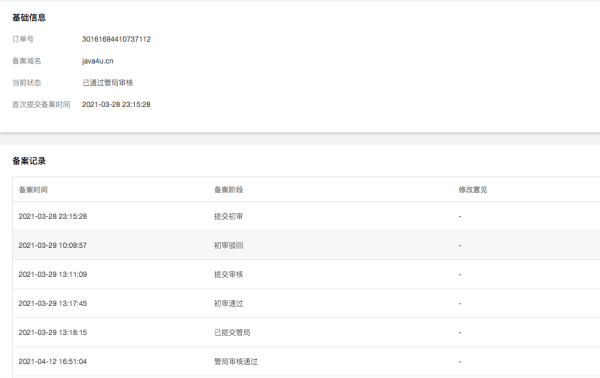This screenshot has width=600, height=378.
Task: Click the timestamp 2021-04-12 16:51:04
Action: [53, 362]
